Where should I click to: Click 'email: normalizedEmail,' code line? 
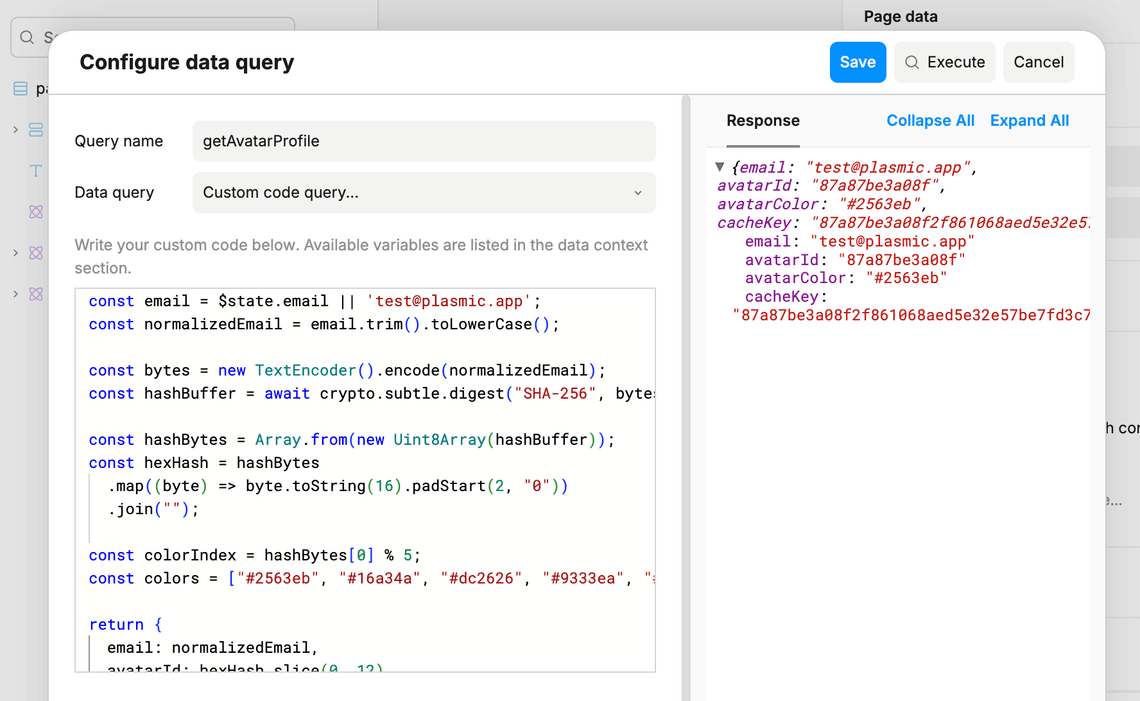(x=212, y=648)
